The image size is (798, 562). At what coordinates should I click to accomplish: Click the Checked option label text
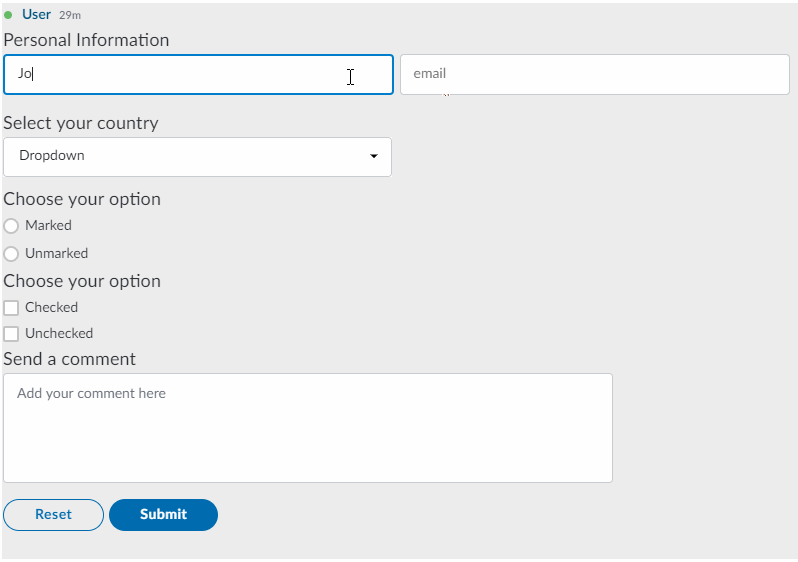(x=51, y=307)
